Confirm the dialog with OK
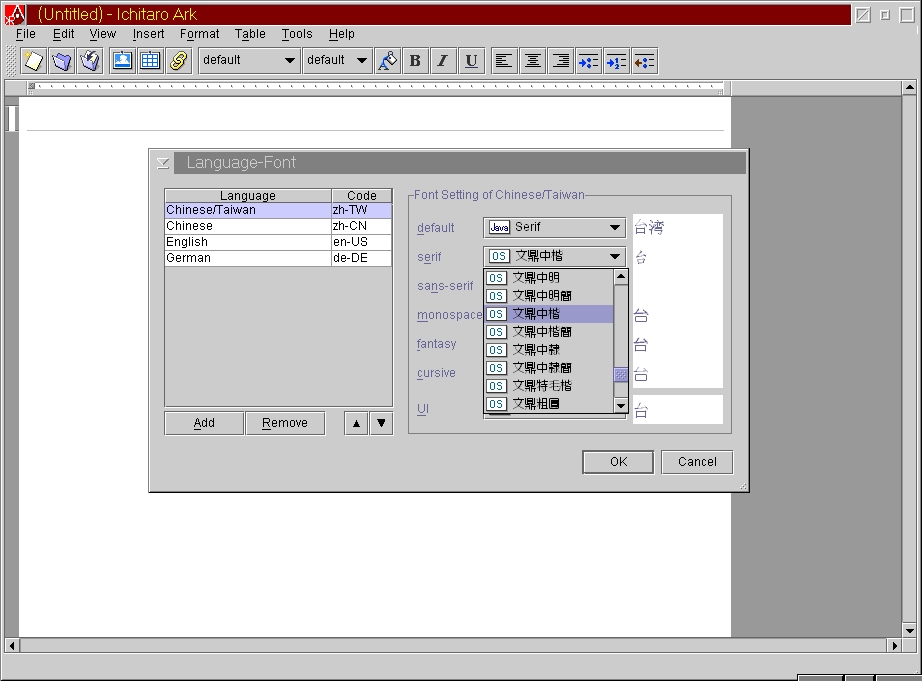 pyautogui.click(x=618, y=462)
